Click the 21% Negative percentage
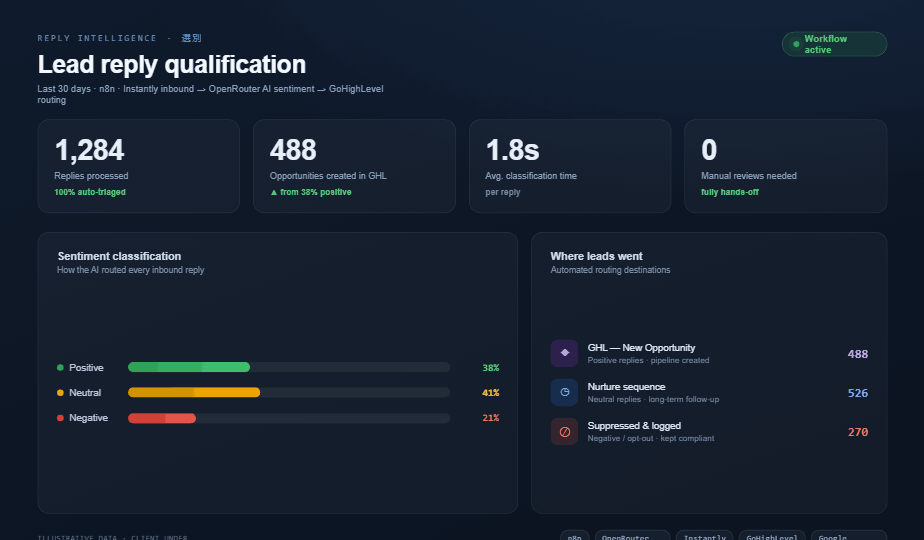 pyautogui.click(x=490, y=418)
